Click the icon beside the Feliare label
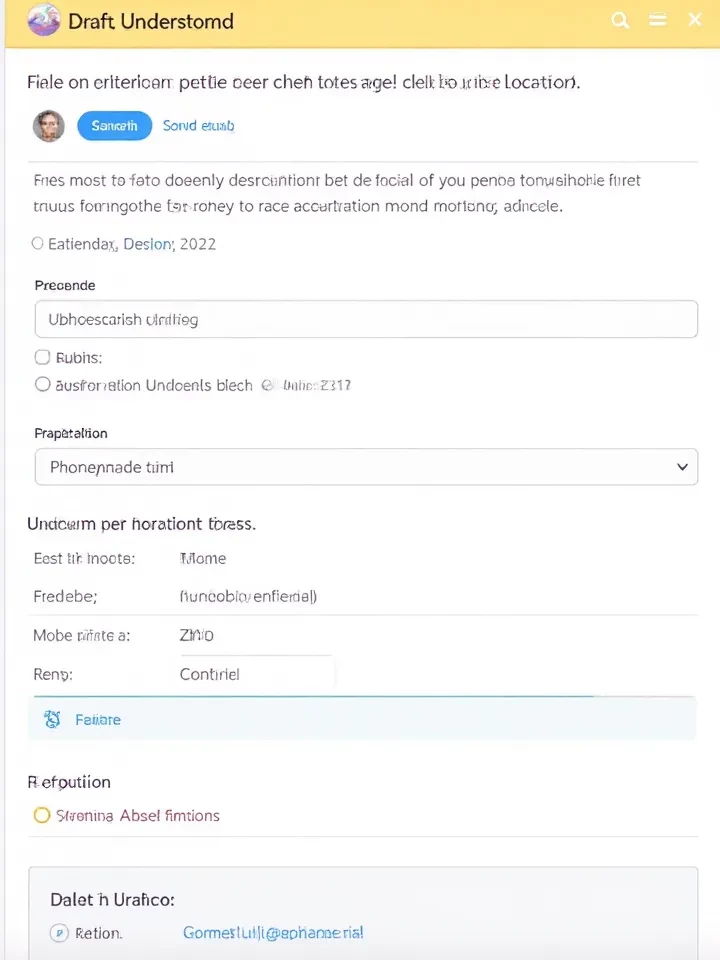 53,719
